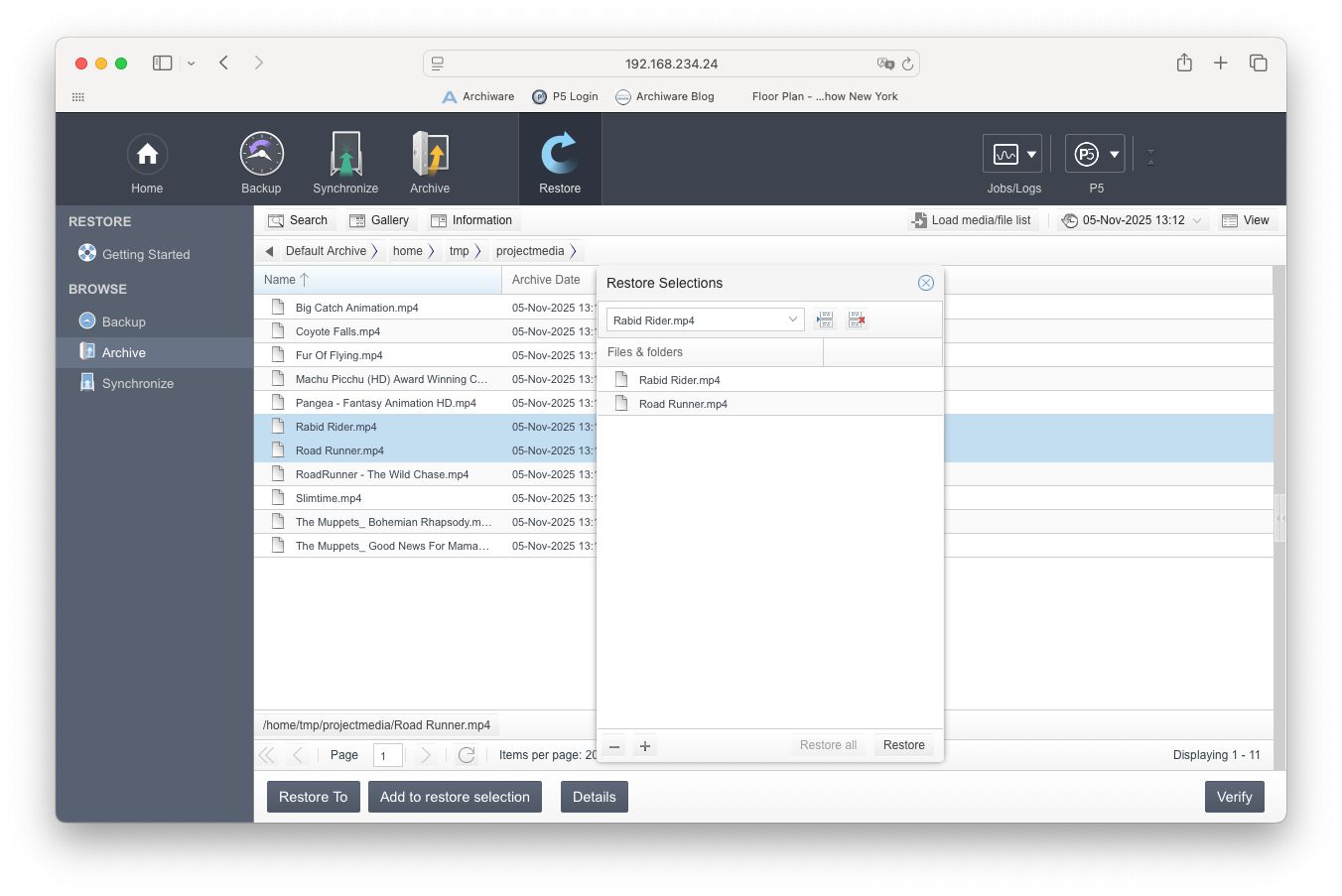This screenshot has height=896, width=1342.
Task: Click the delete selection list icon
Action: 857,320
